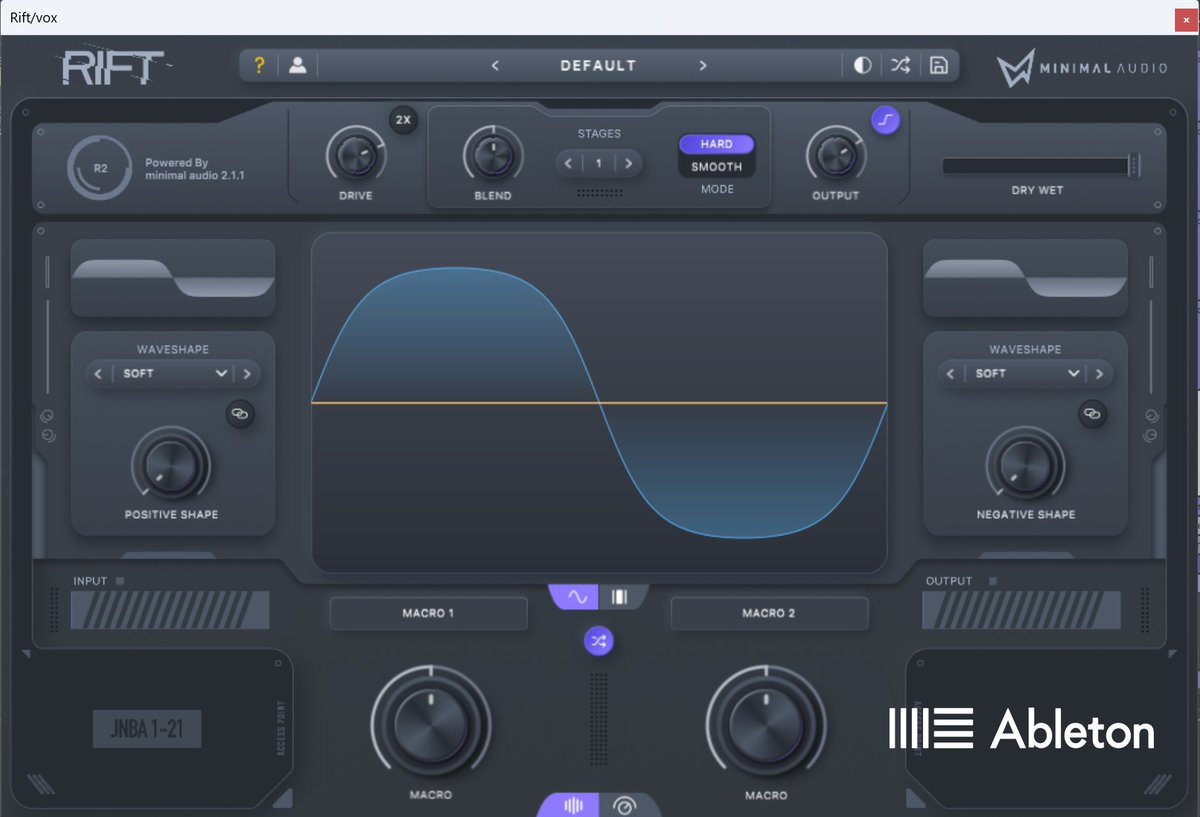
Task: Open the DEFAULT preset name browser
Action: (x=598, y=66)
